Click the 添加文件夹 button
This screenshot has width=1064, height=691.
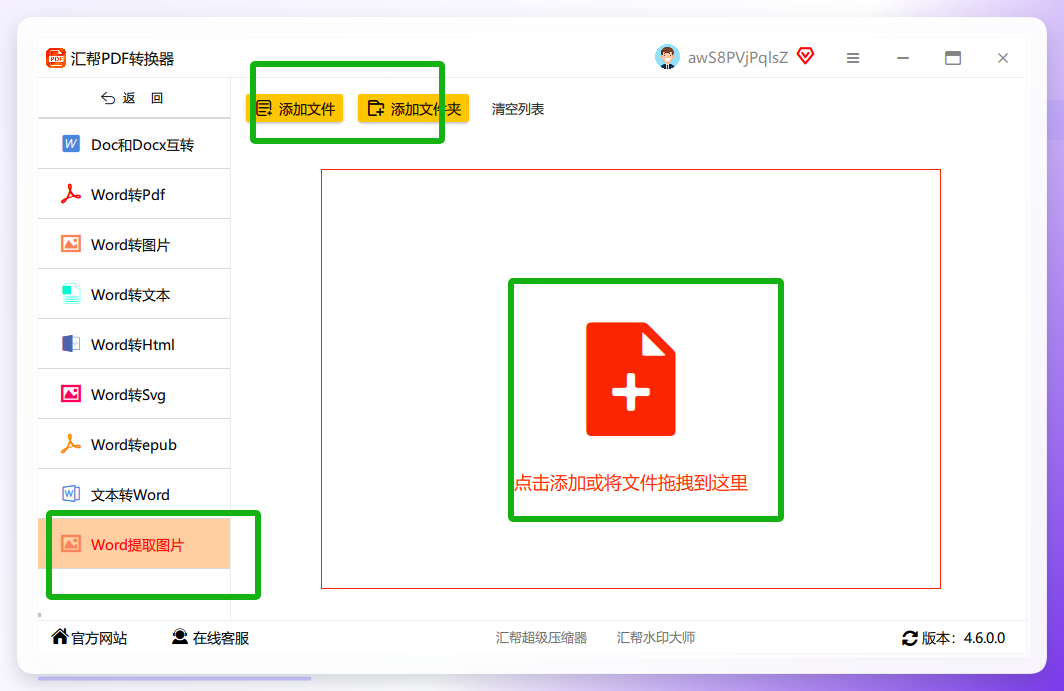(x=413, y=109)
